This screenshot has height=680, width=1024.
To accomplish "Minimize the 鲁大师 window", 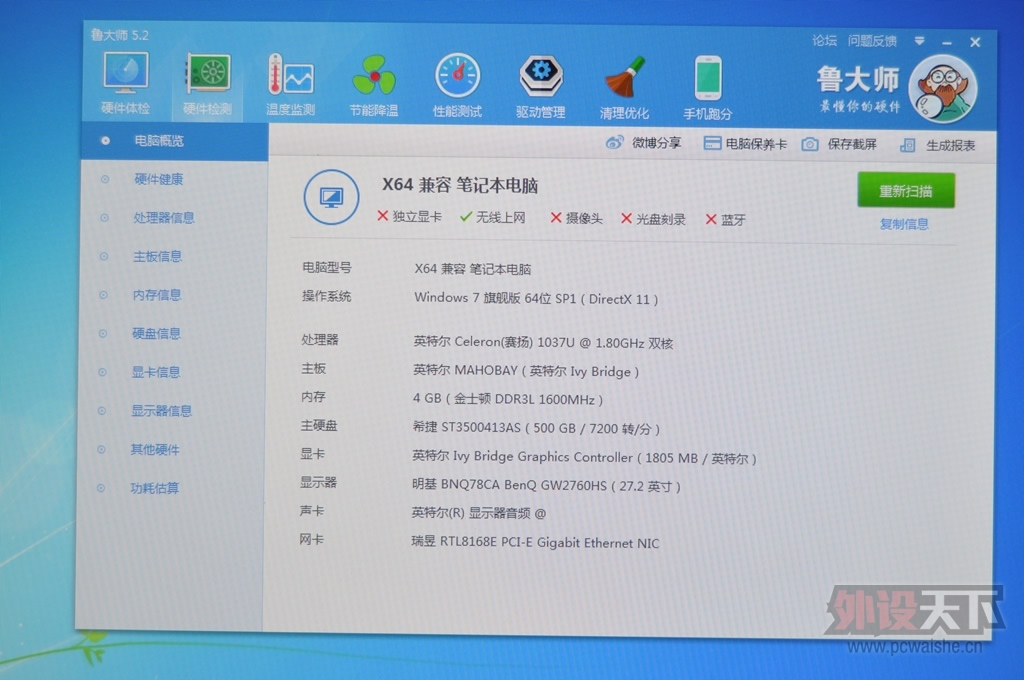I will [x=947, y=42].
